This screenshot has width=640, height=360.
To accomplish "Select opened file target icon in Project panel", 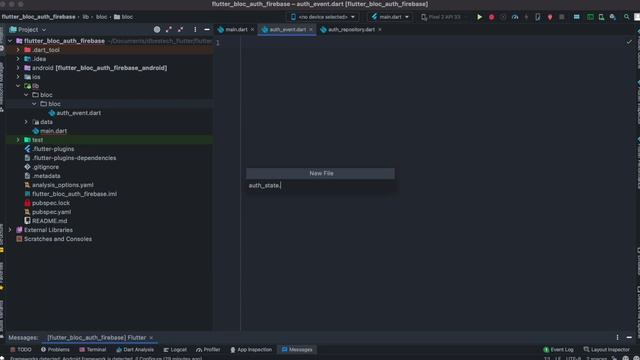I will (x=157, y=29).
